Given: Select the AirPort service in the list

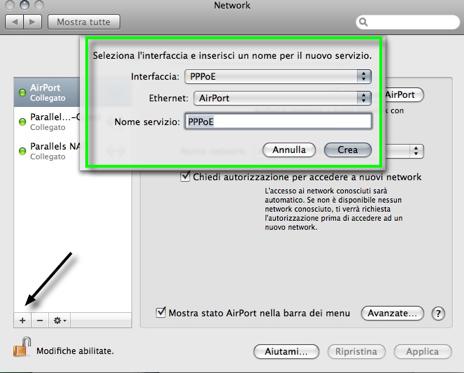Looking at the screenshot, I should click(x=47, y=92).
